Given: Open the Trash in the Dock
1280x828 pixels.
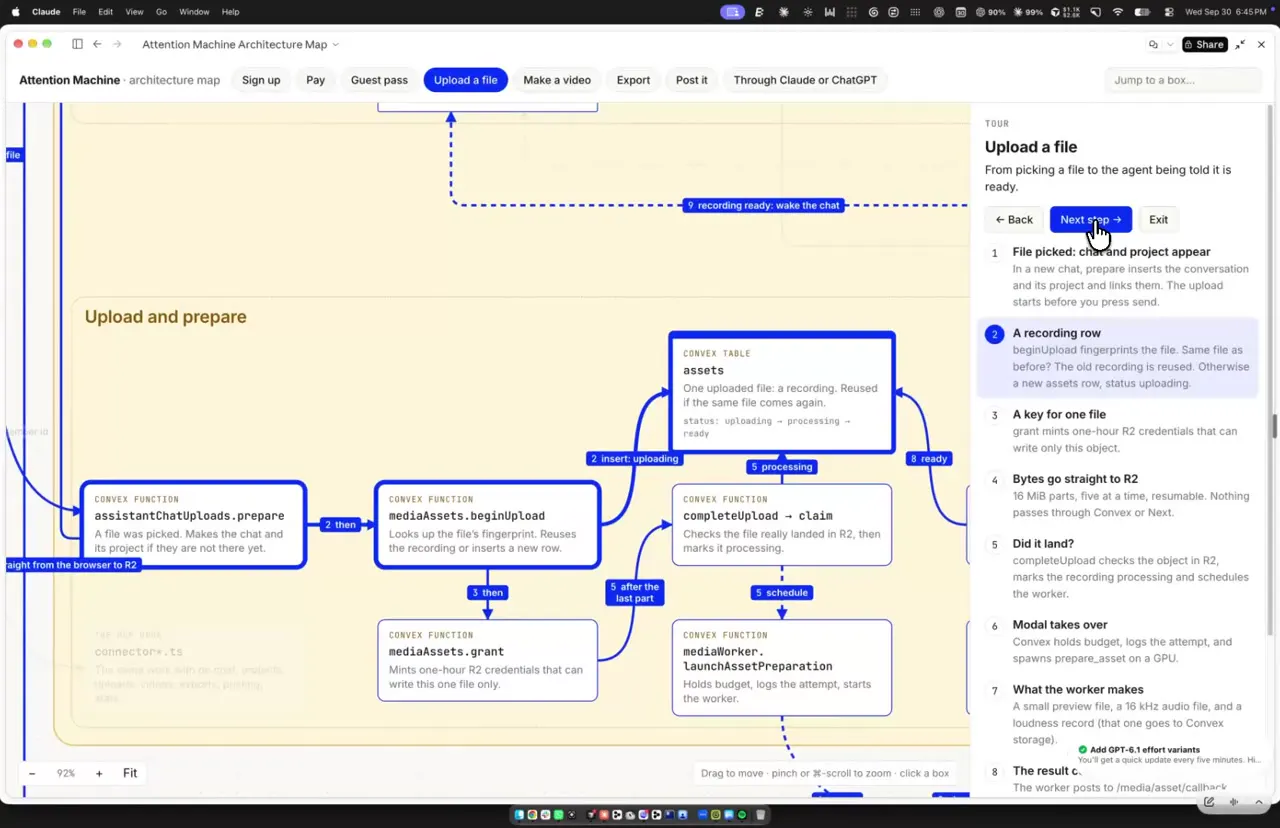Looking at the screenshot, I should 761,815.
